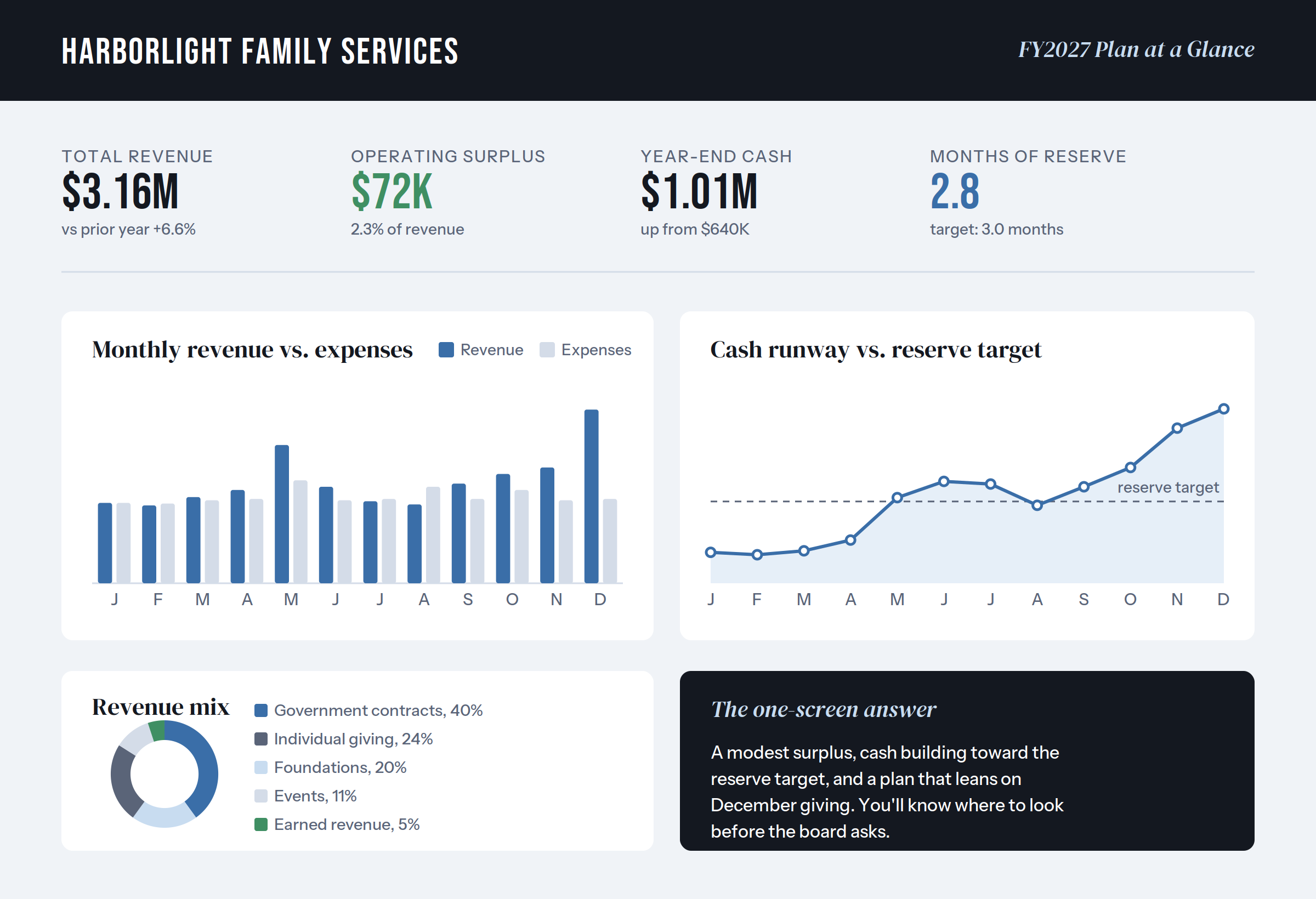Click the May expenses bar
Image resolution: width=1316 pixels, height=899 pixels.
pos(300,532)
